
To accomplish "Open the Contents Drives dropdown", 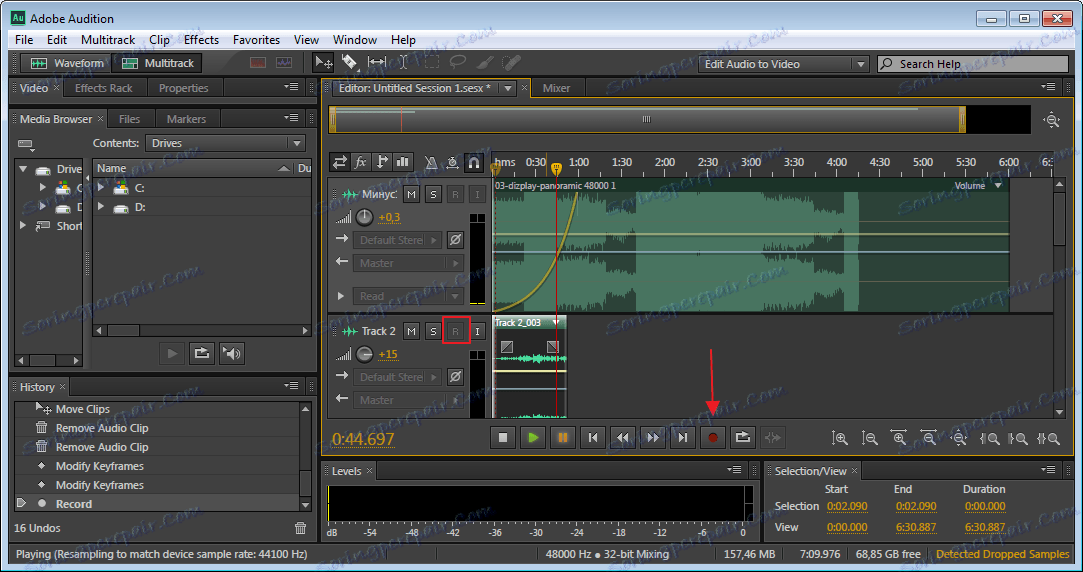I will point(225,143).
